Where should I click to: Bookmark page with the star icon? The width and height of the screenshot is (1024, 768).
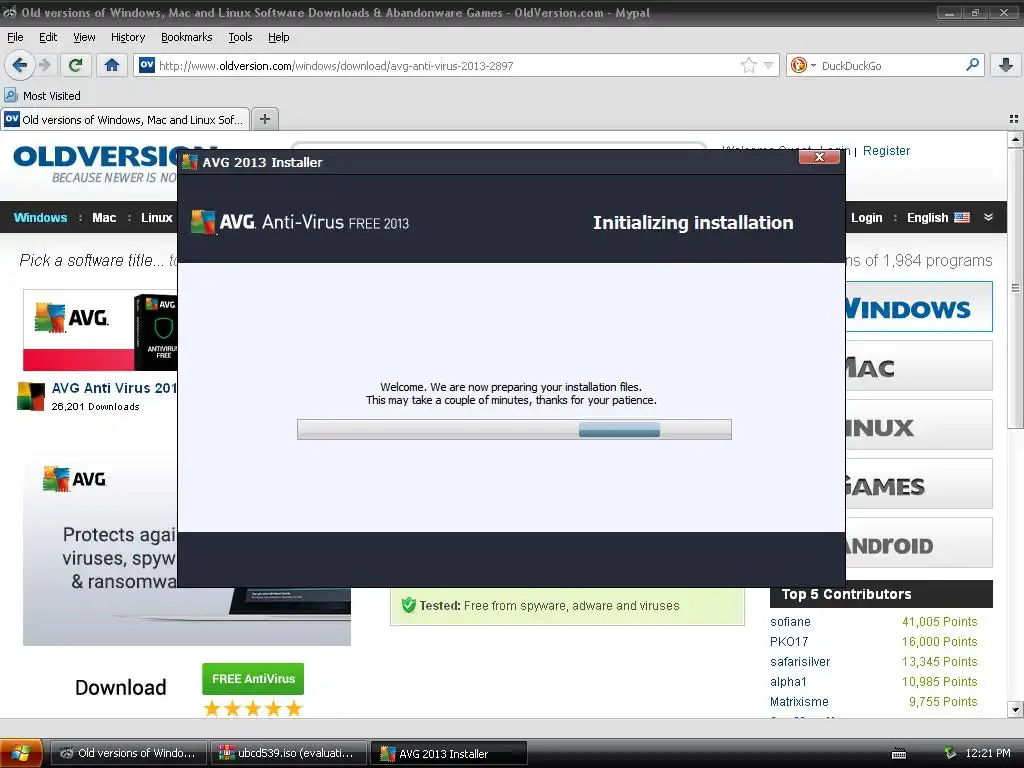(x=748, y=65)
